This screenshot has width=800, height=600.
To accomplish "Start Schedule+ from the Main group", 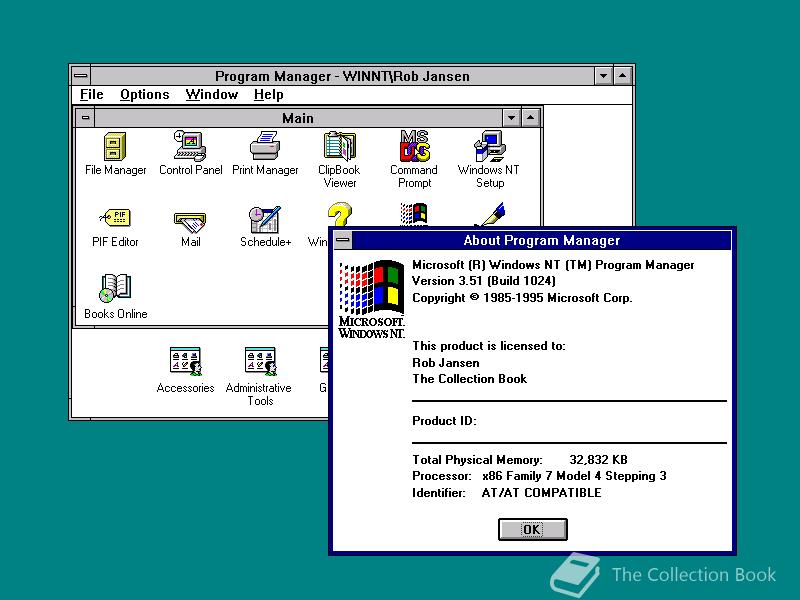I will point(264,218).
